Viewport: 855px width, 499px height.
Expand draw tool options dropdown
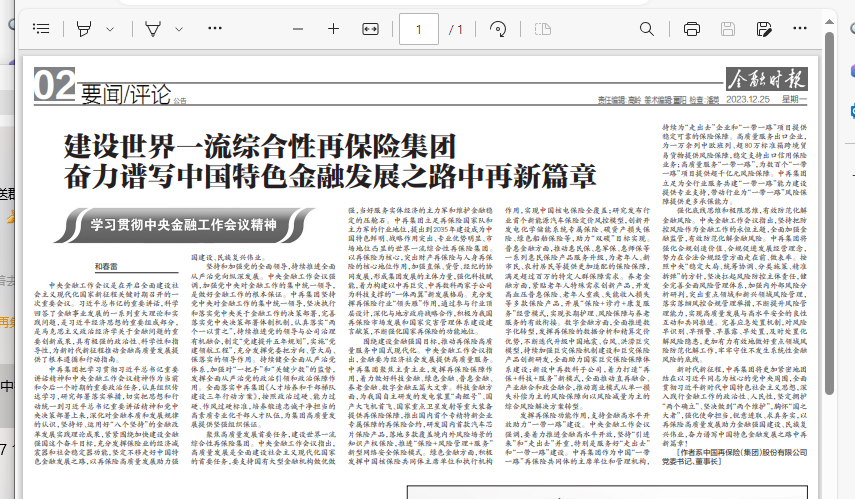click(179, 29)
